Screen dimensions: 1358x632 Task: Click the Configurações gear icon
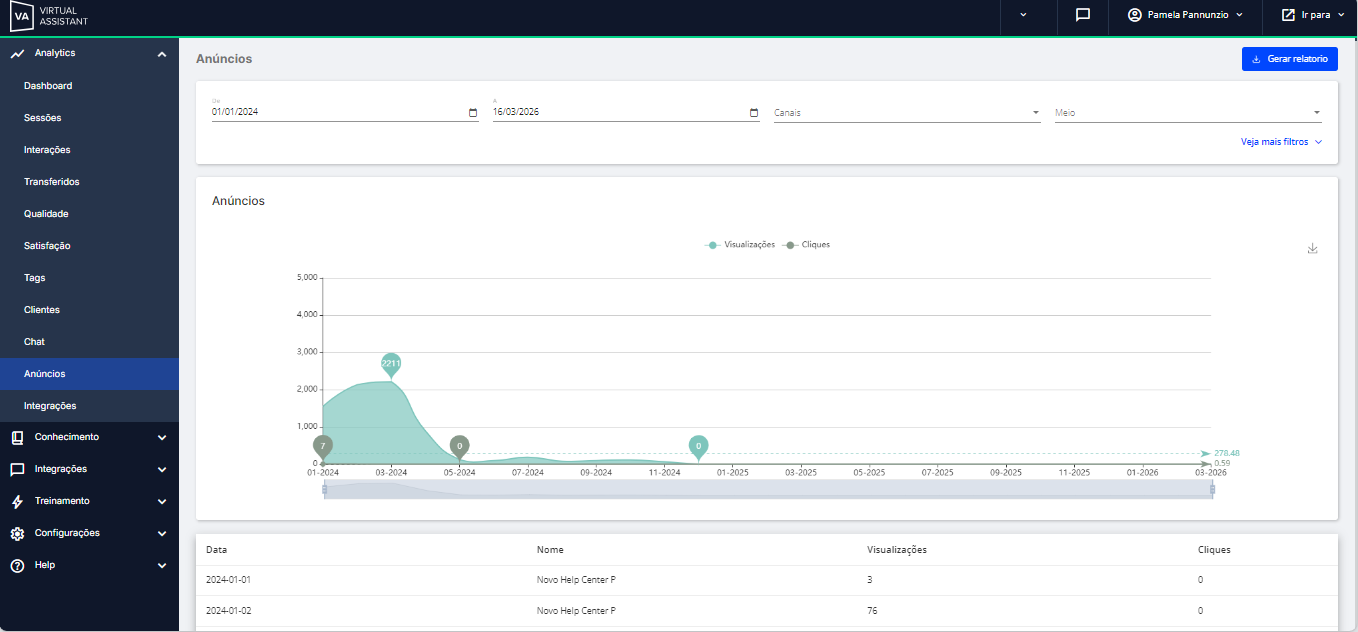pyautogui.click(x=17, y=533)
